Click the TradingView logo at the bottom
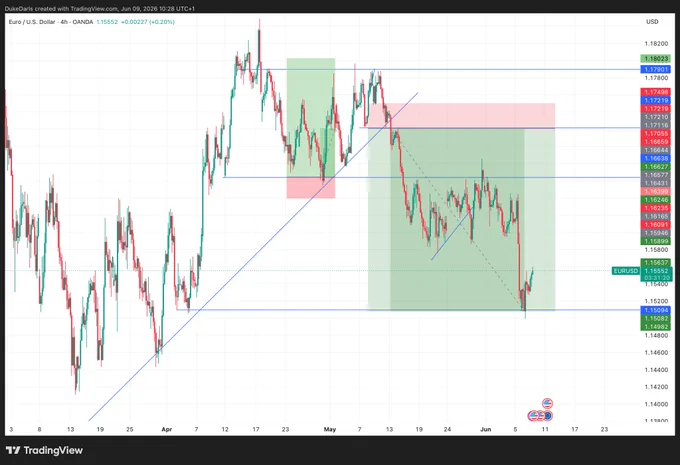680x465 pixels. click(x=44, y=450)
